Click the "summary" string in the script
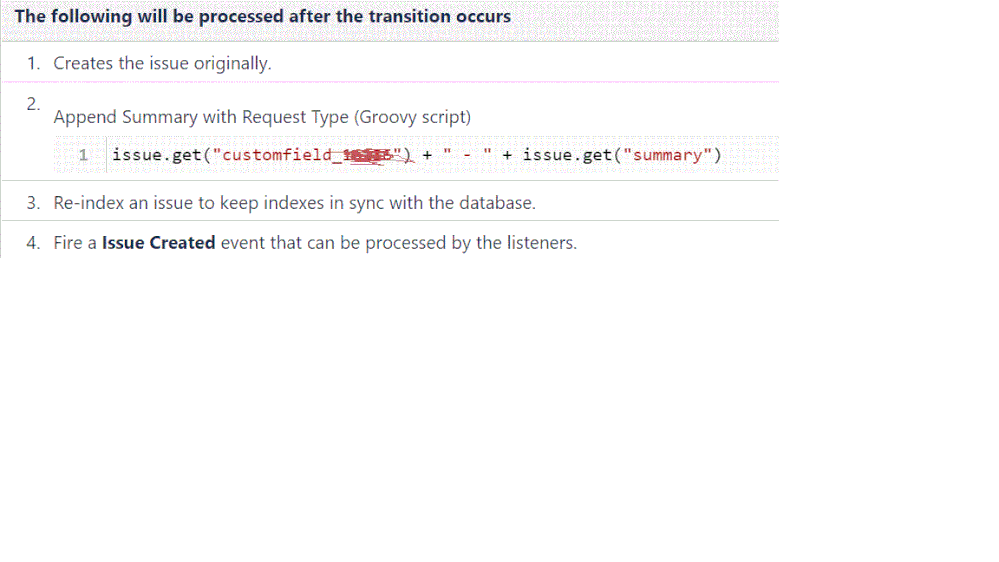 [x=668, y=155]
